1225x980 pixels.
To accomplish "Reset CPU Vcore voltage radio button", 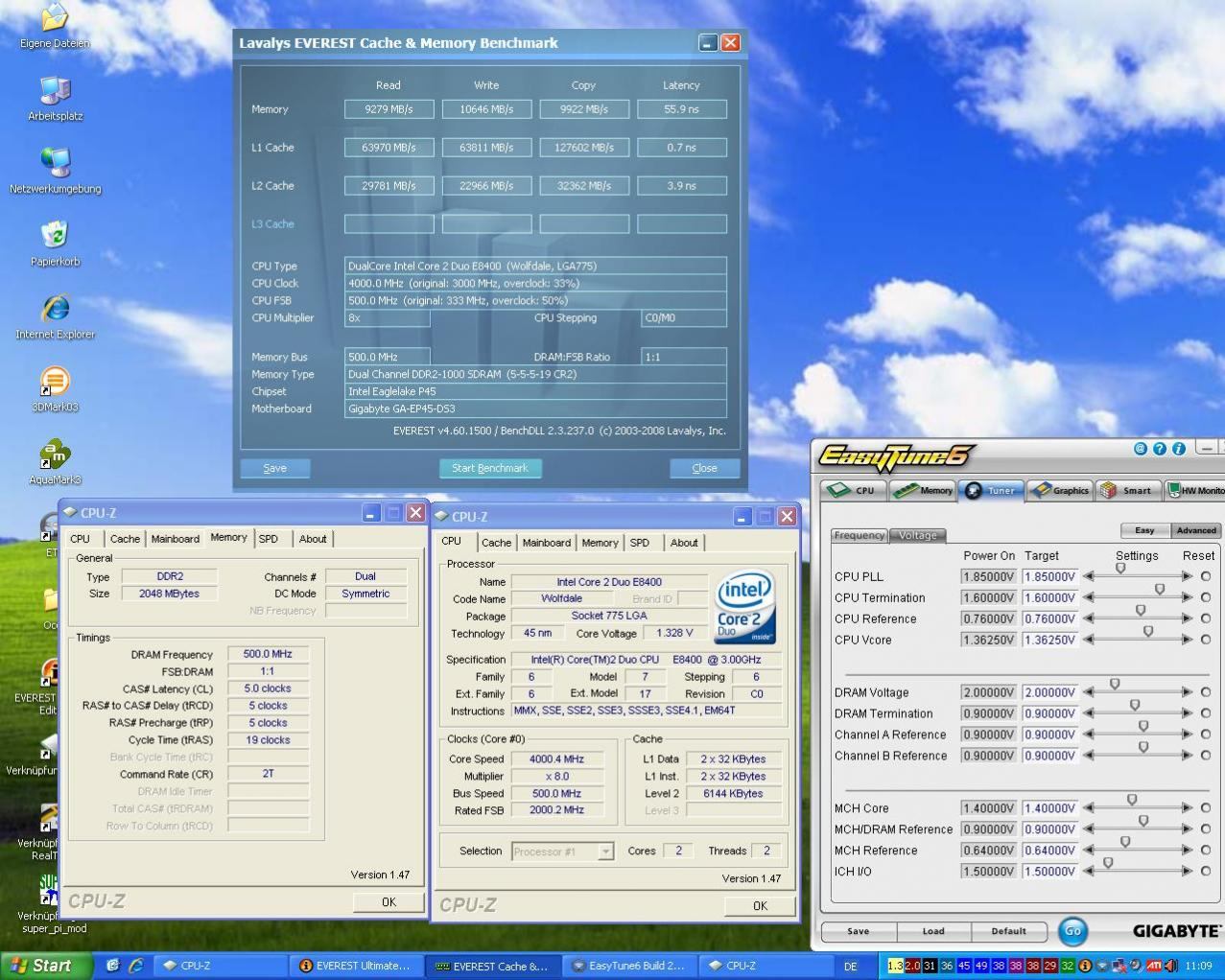I will (x=1206, y=640).
